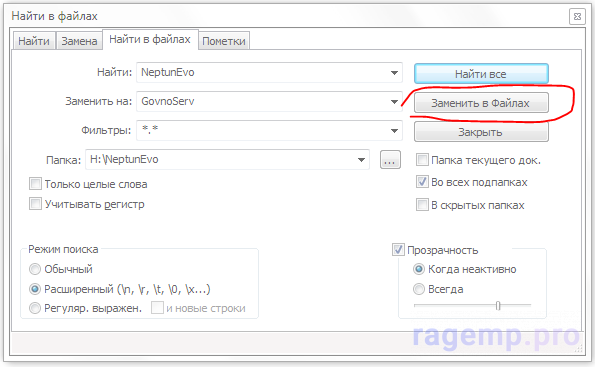Expand the Найти search history dropdown
The height and width of the screenshot is (367, 595).
point(394,72)
